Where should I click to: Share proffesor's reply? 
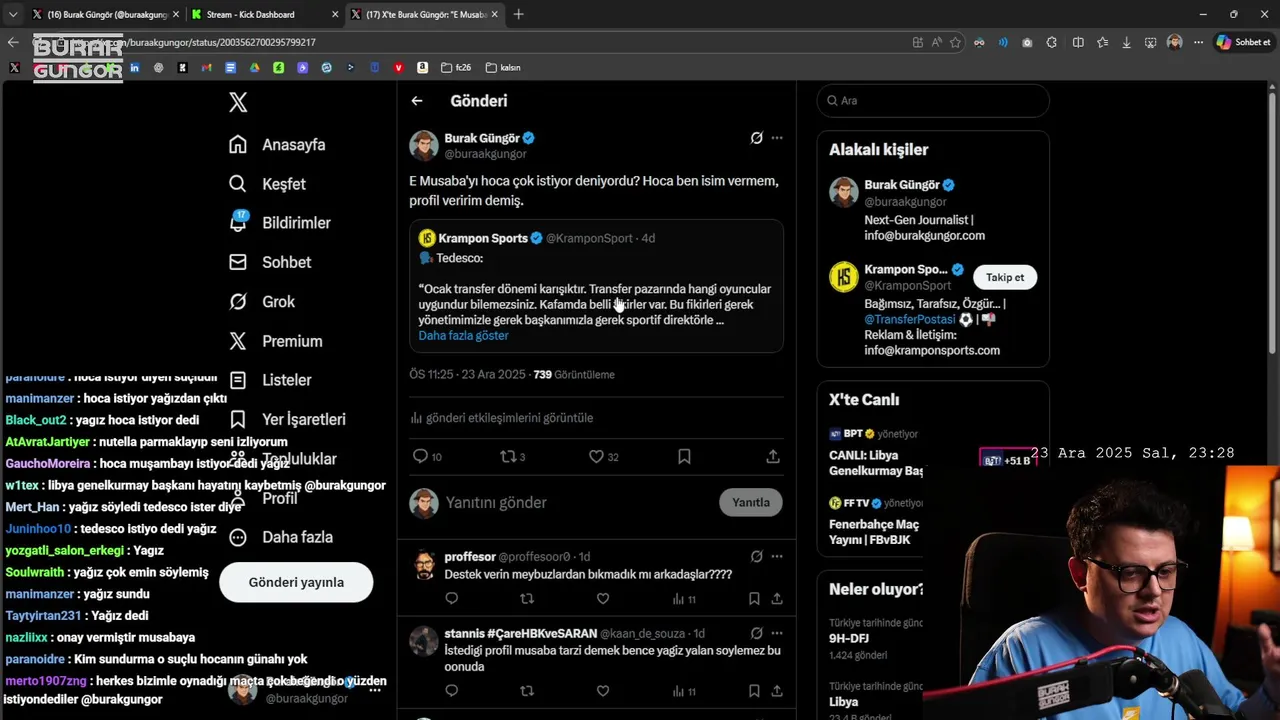point(777,599)
